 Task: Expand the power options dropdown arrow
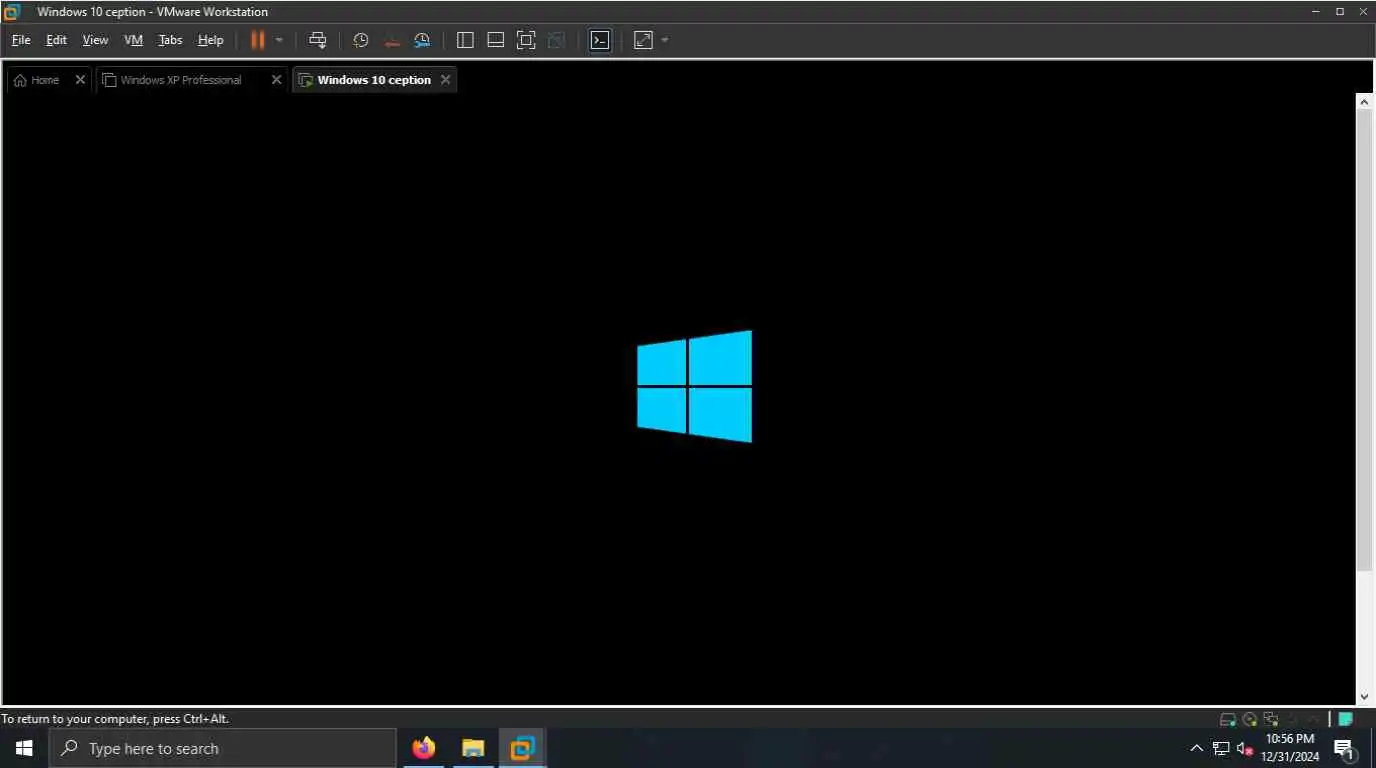279,40
